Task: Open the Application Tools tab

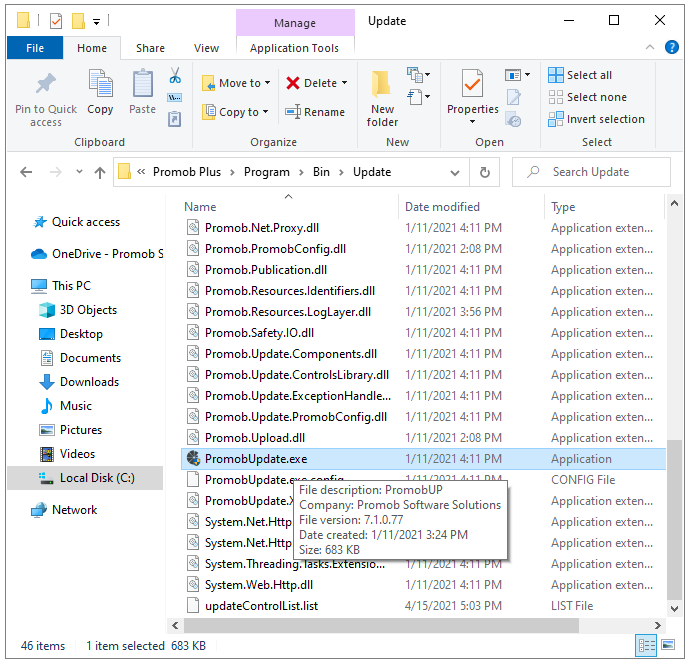Action: (x=294, y=48)
